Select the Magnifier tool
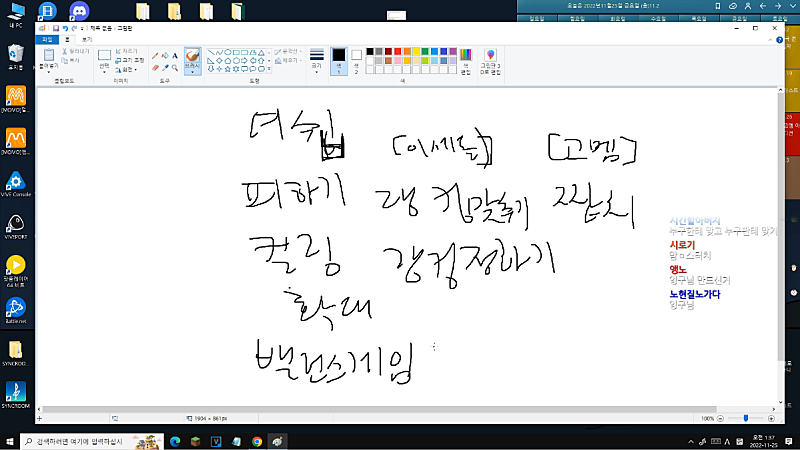This screenshot has height=450, width=800. tap(175, 68)
